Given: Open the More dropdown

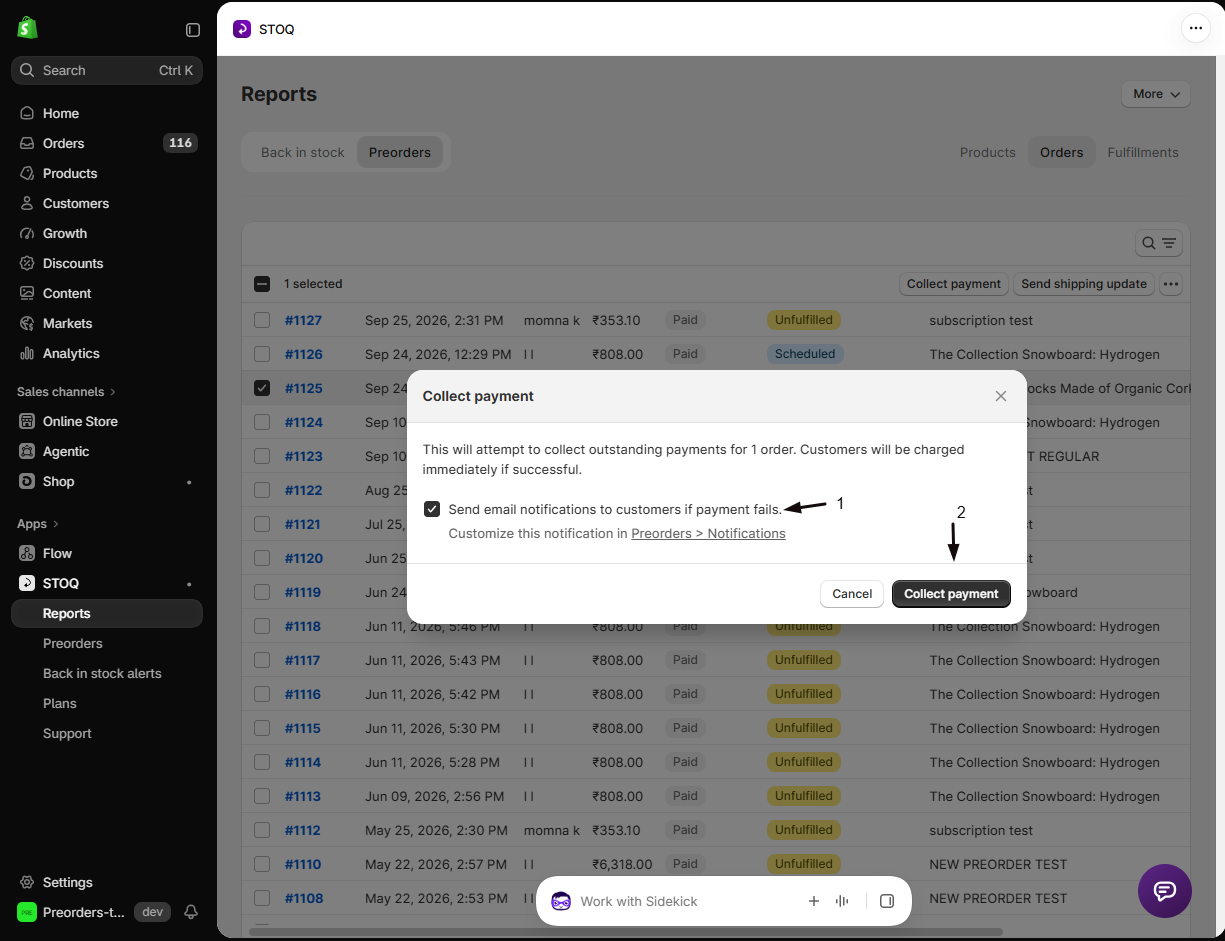Looking at the screenshot, I should coord(1156,94).
